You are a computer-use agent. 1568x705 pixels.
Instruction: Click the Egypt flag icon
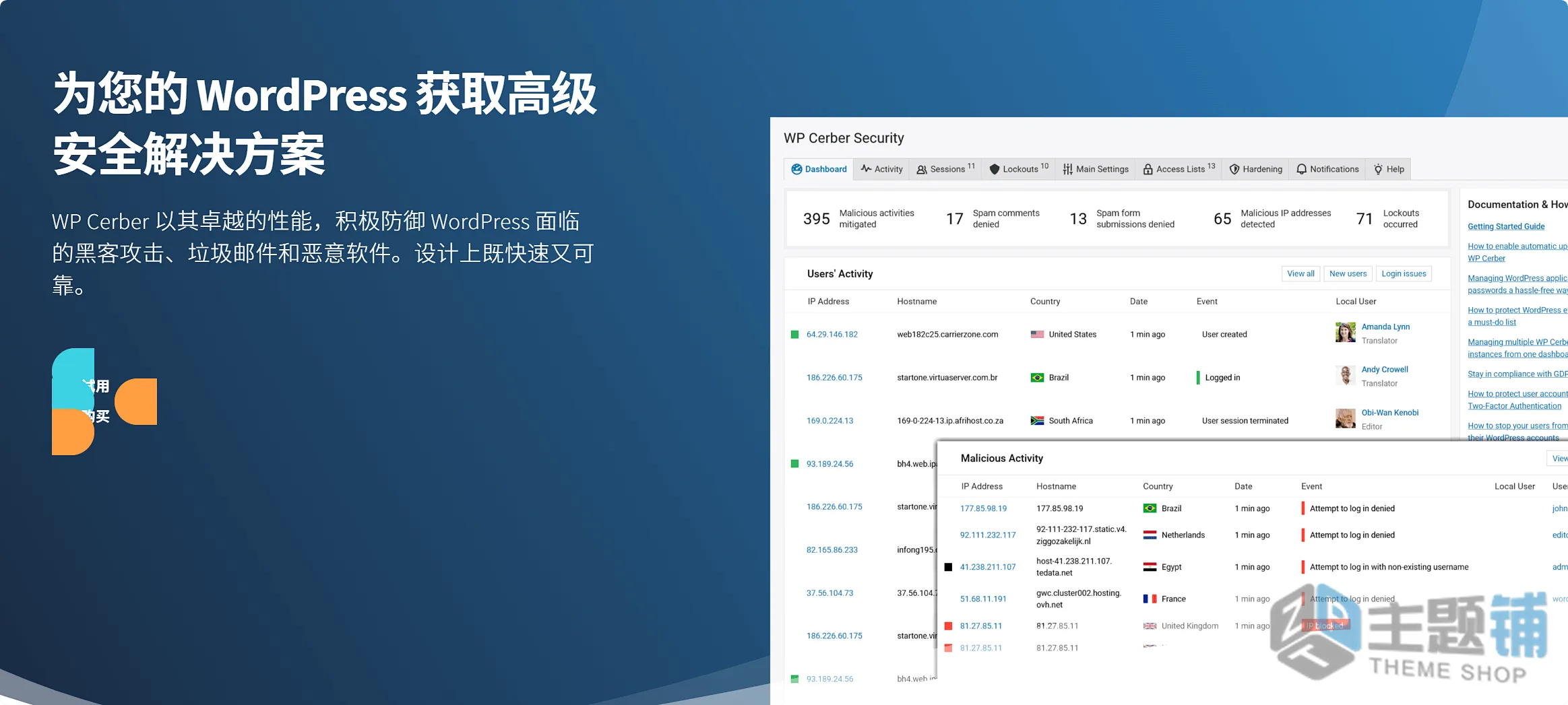pos(1150,567)
